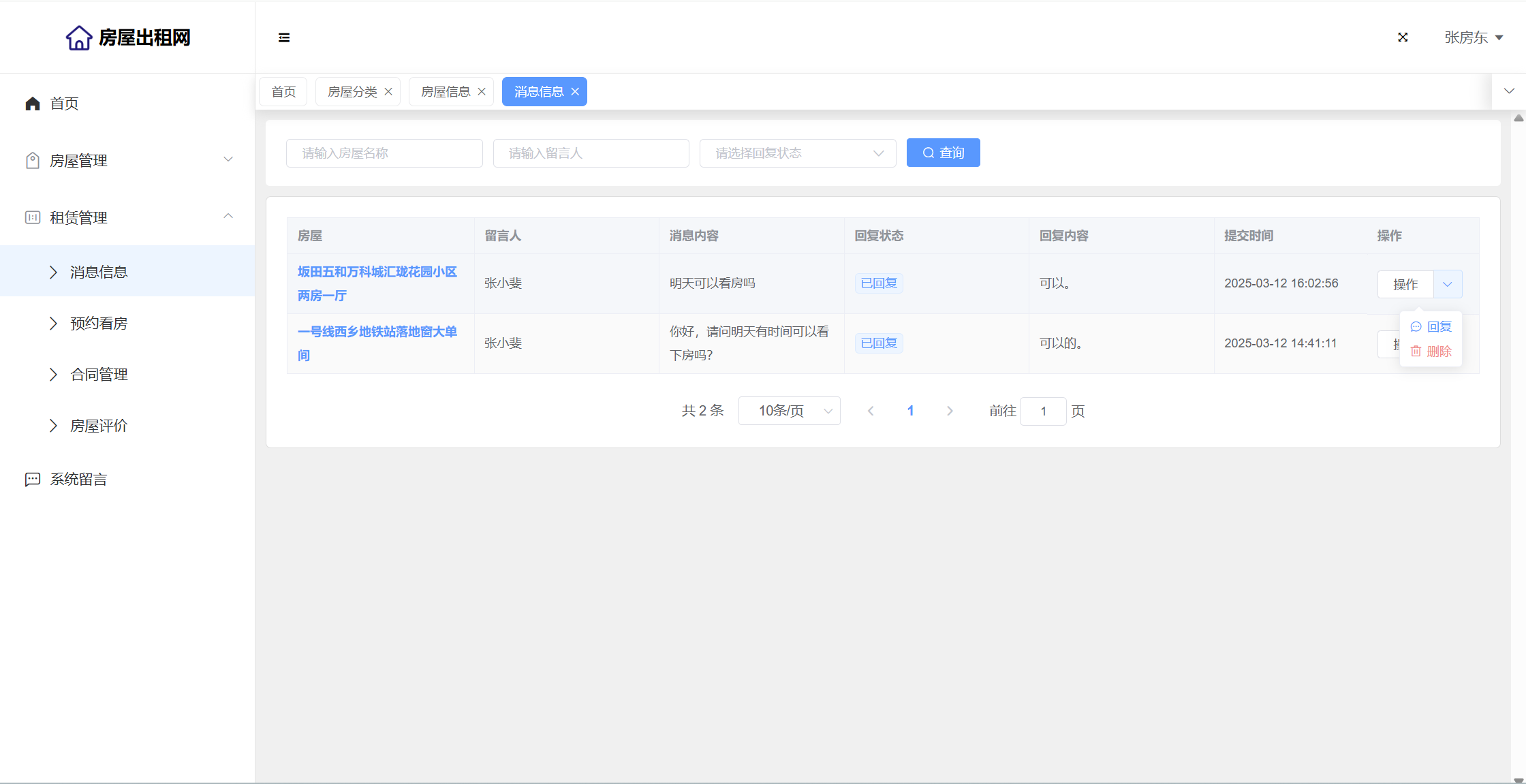This screenshot has height=784, width=1526.
Task: Close the 消息信息 tab
Action: click(575, 92)
